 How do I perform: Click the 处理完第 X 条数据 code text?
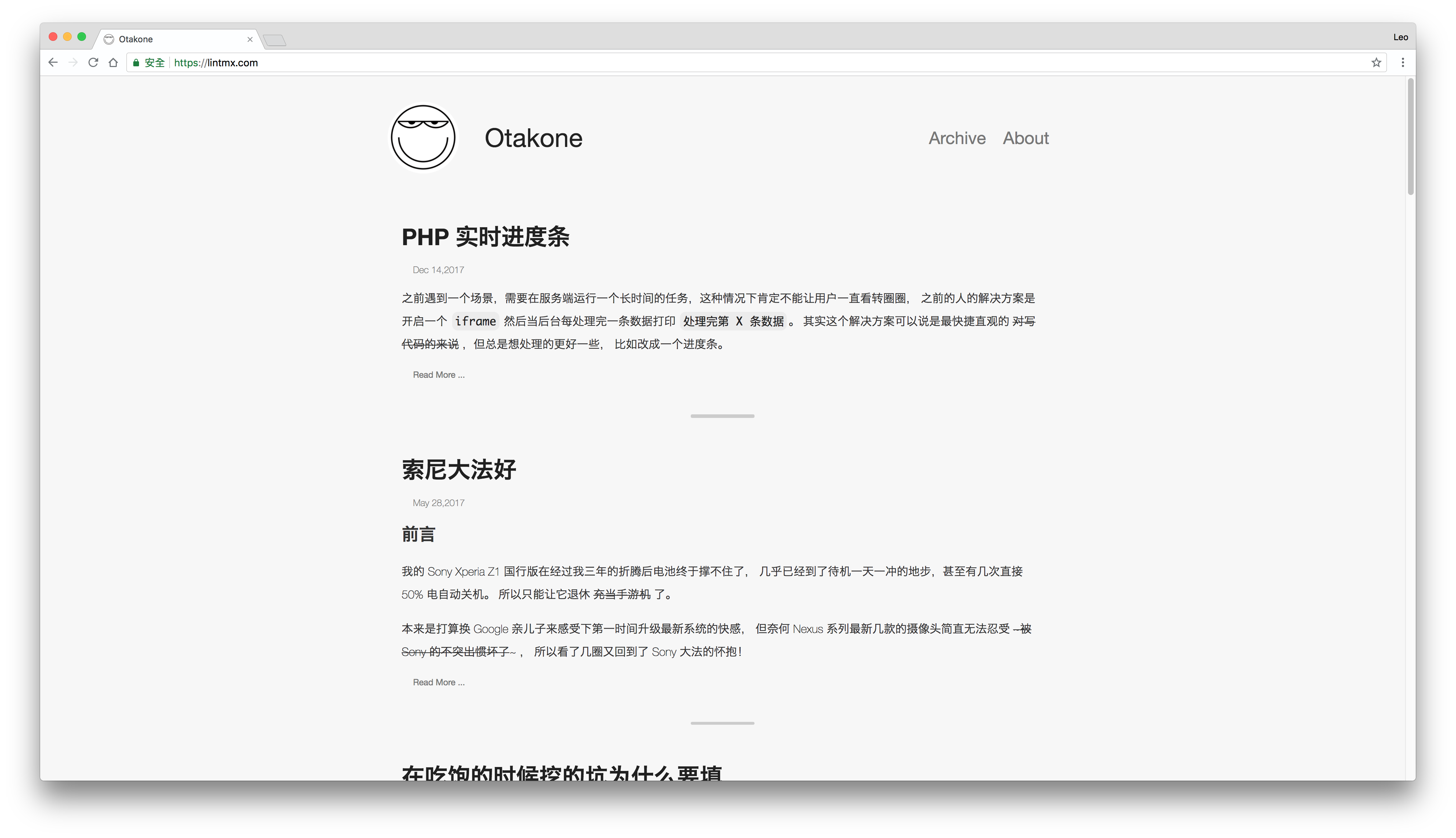coord(733,321)
